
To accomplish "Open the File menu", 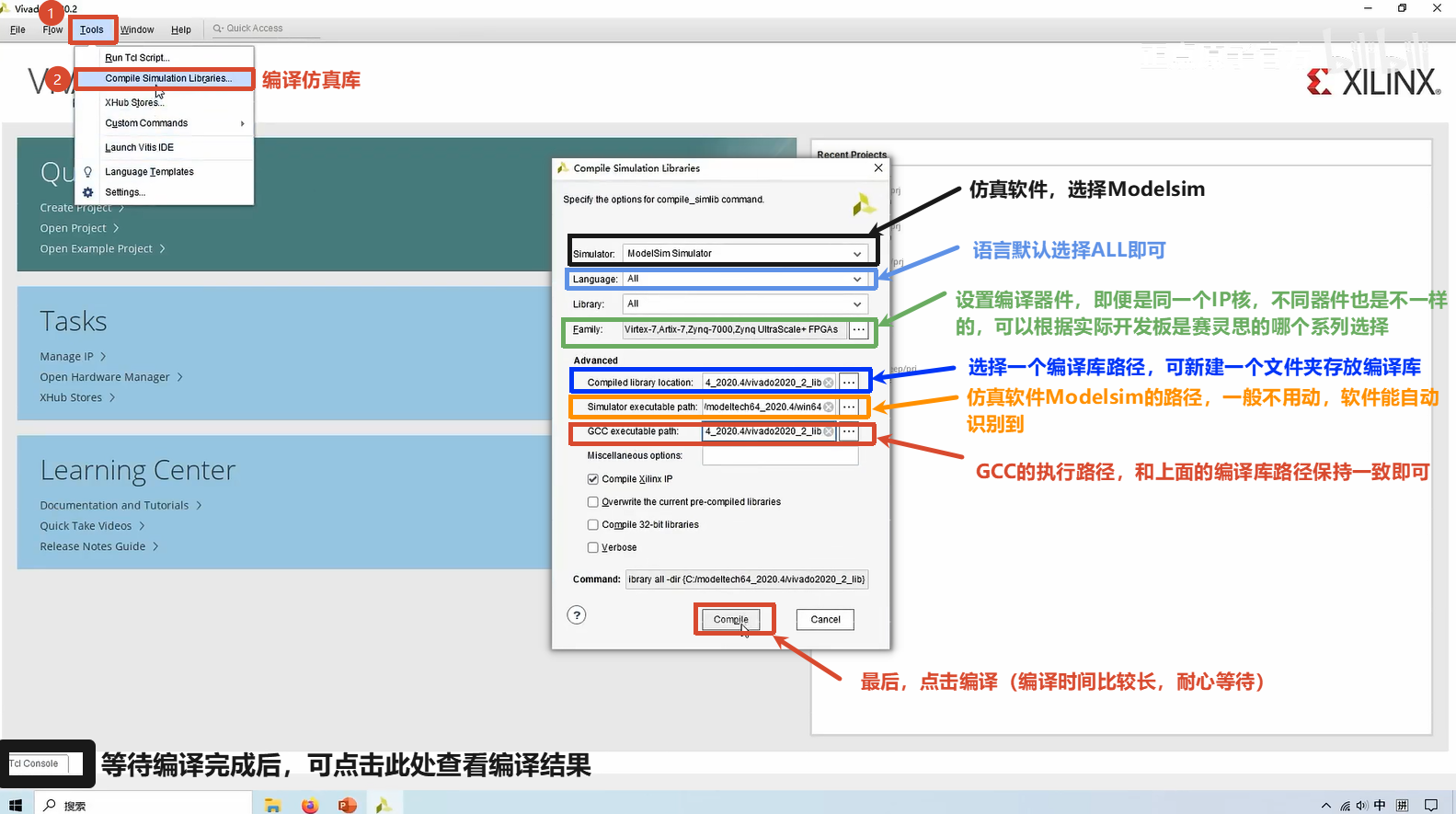I will 17,29.
